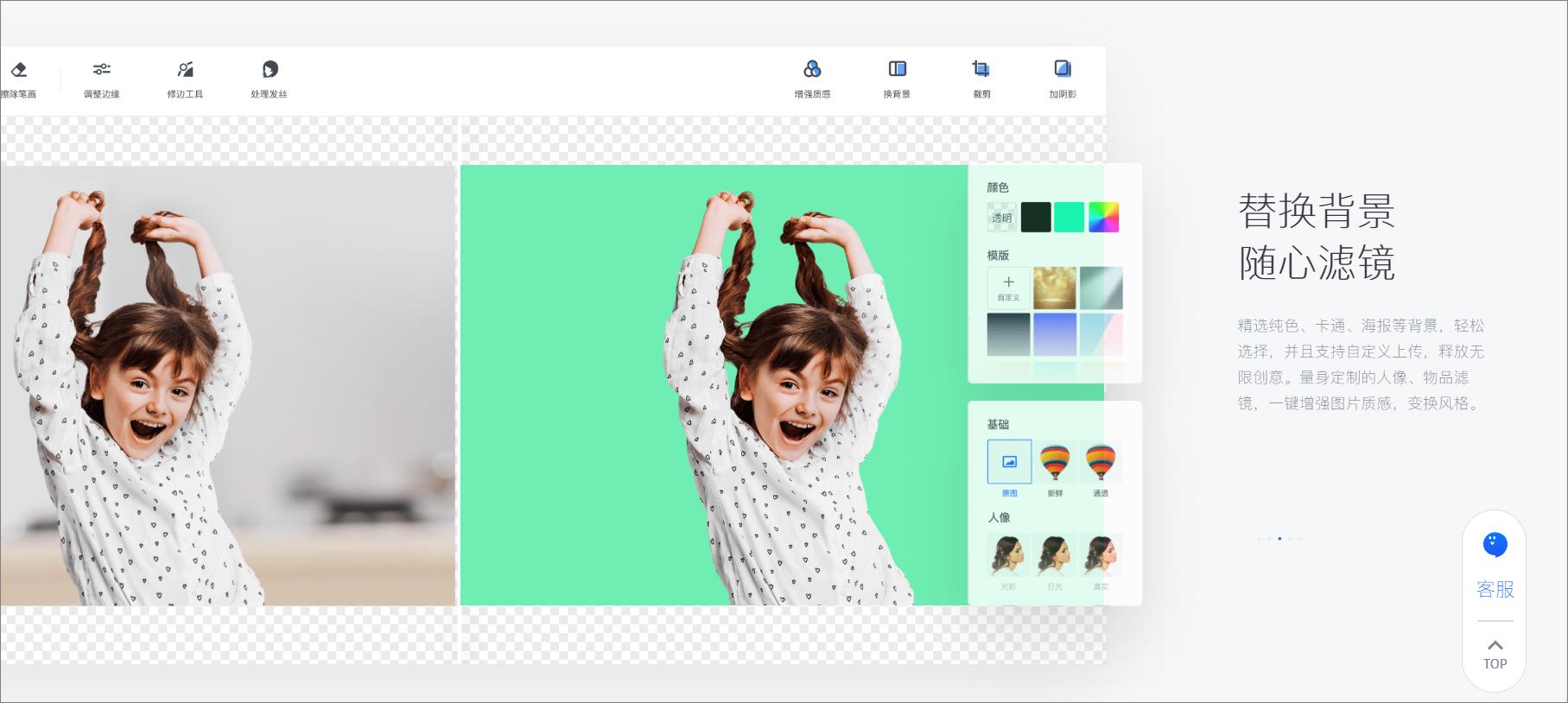Select the blue-purple gradient template
Image resolution: width=1568 pixels, height=703 pixels.
[x=1055, y=334]
